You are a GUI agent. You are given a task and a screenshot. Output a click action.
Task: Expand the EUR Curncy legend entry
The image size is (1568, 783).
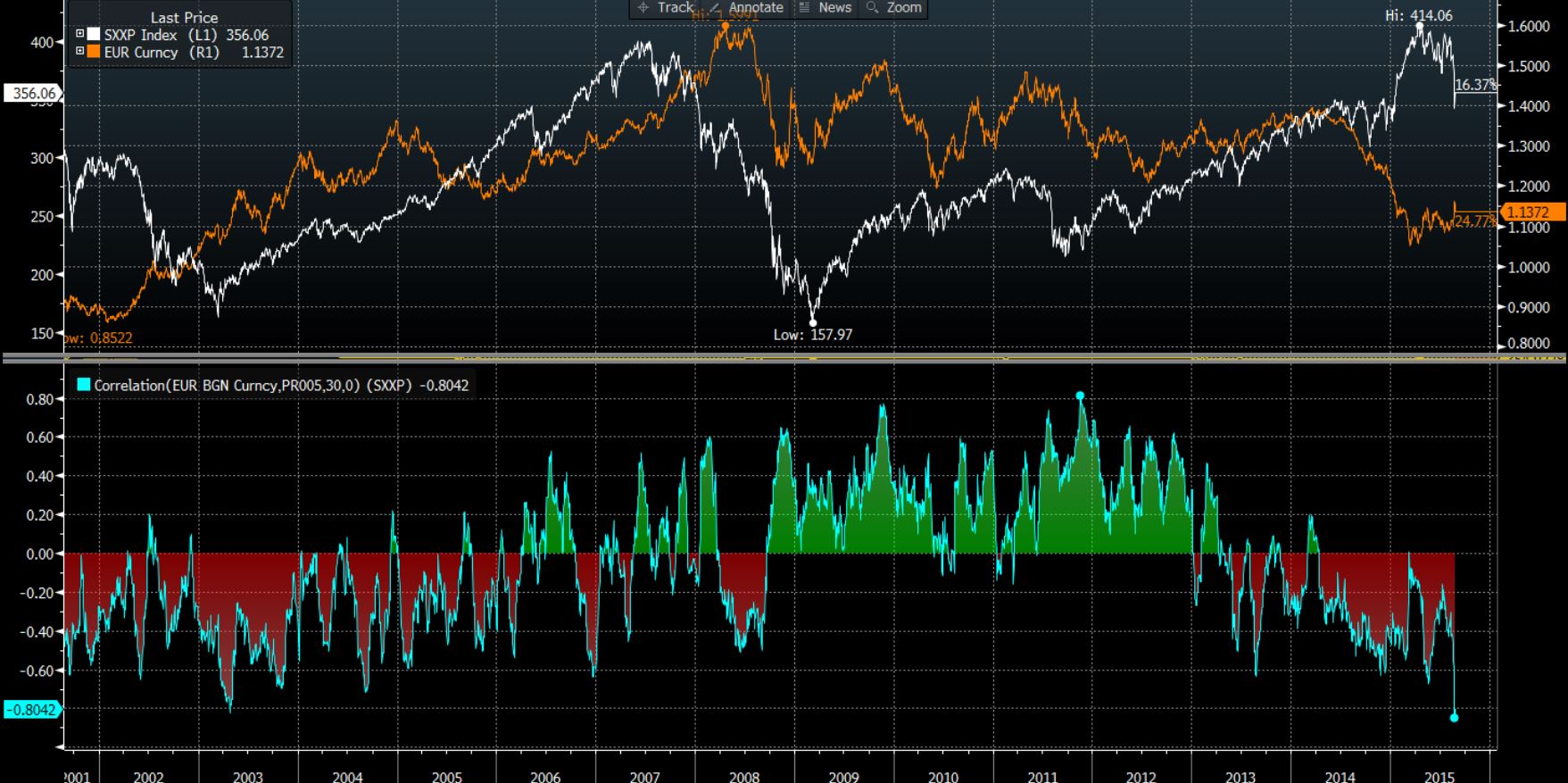pyautogui.click(x=79, y=52)
